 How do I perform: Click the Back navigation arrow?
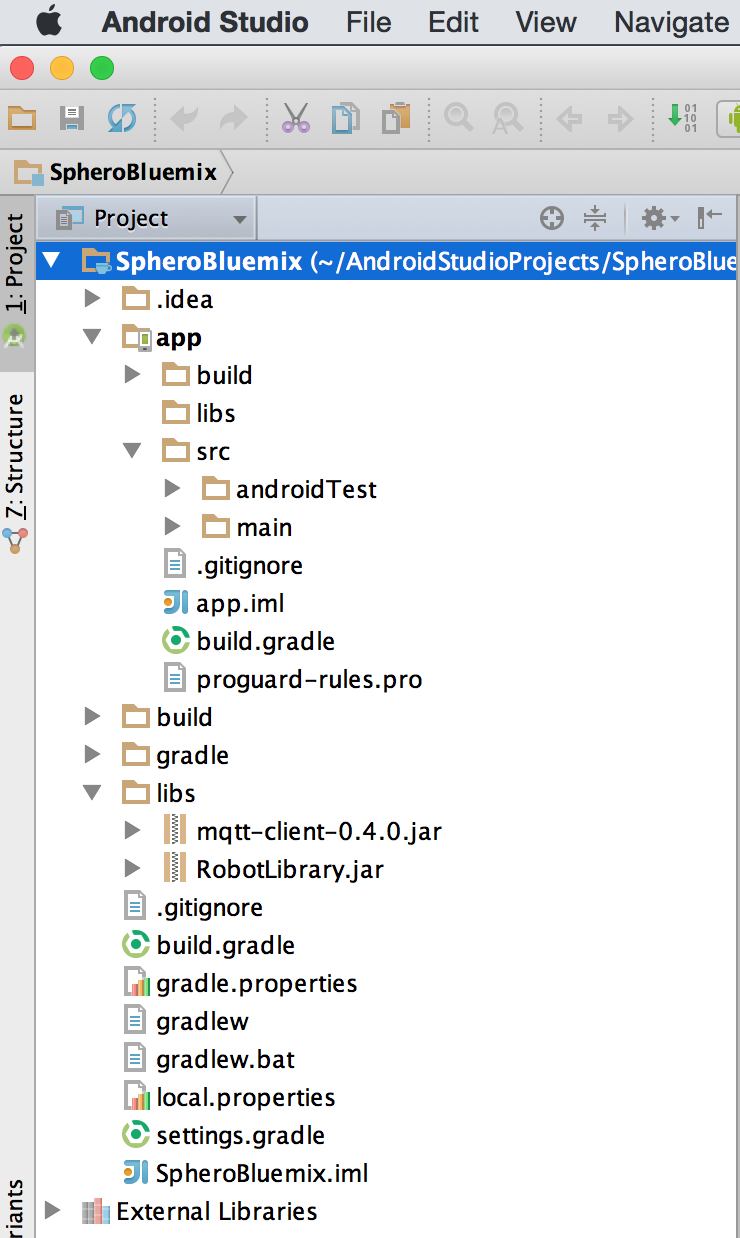570,120
